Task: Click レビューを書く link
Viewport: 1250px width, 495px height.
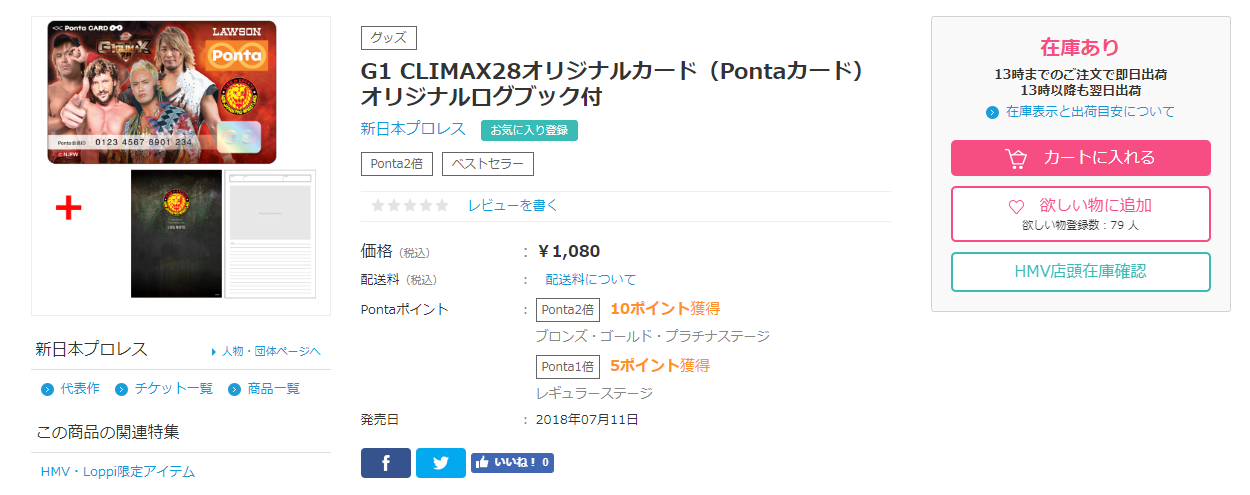Action: [513, 205]
